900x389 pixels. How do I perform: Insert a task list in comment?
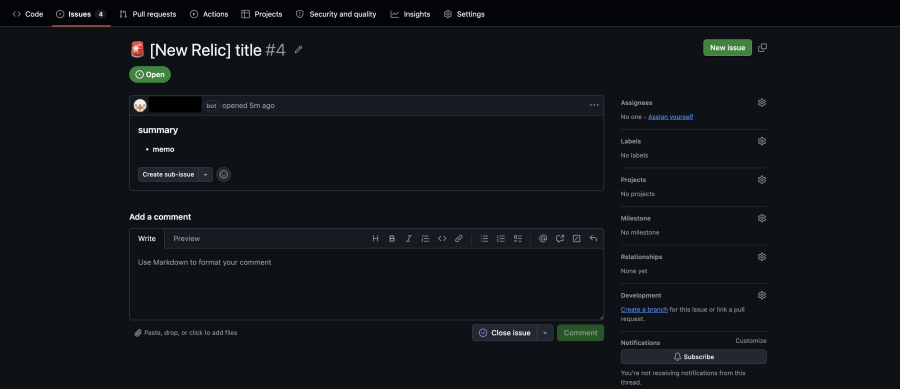pyautogui.click(x=518, y=239)
